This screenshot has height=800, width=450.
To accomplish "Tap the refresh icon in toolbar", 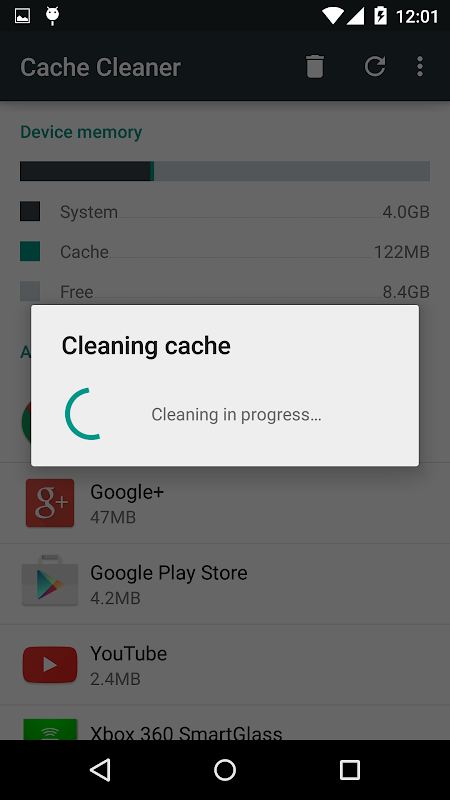I will pyautogui.click(x=374, y=66).
